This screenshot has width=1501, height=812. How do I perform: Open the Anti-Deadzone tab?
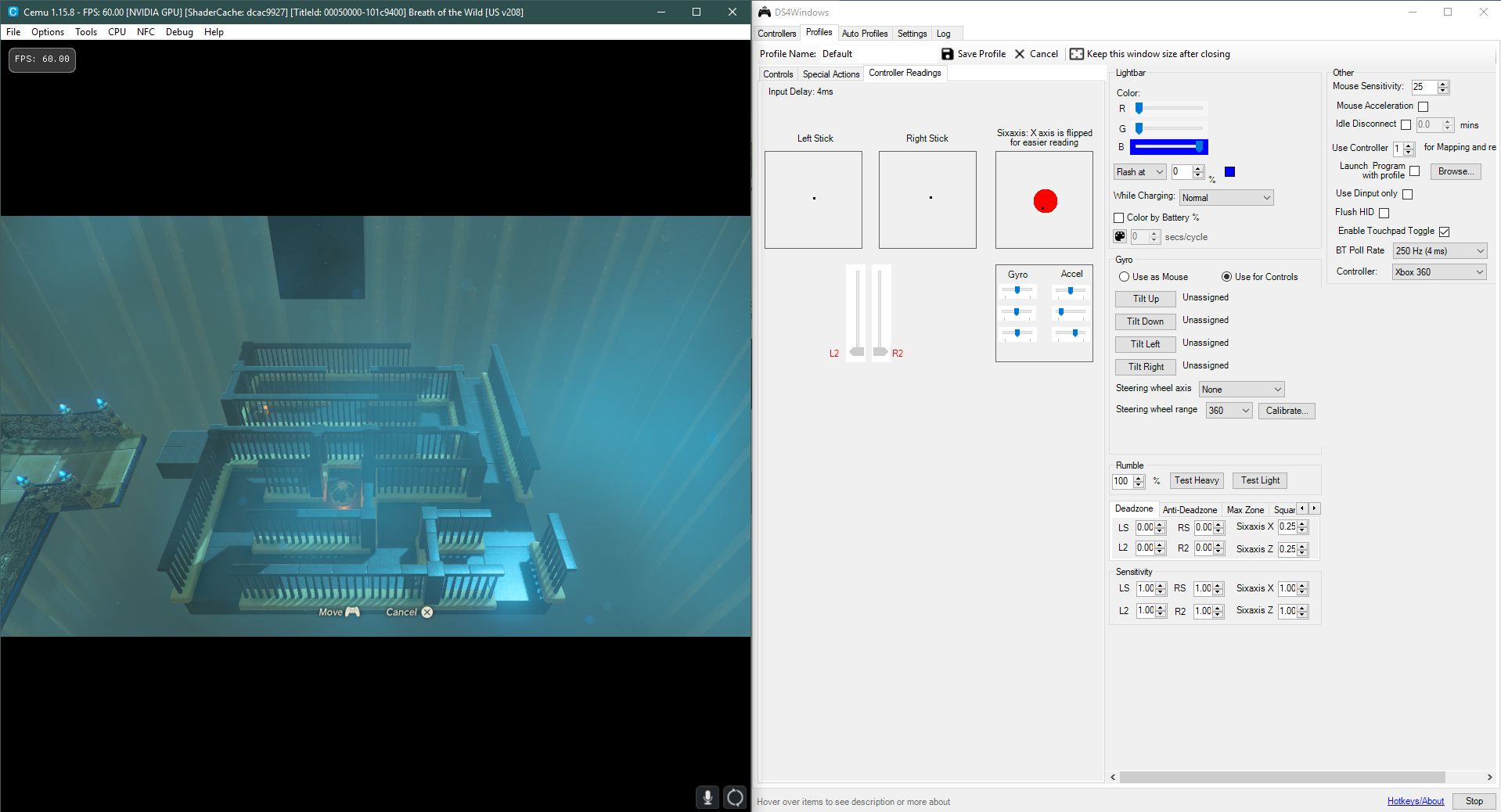[x=1190, y=510]
